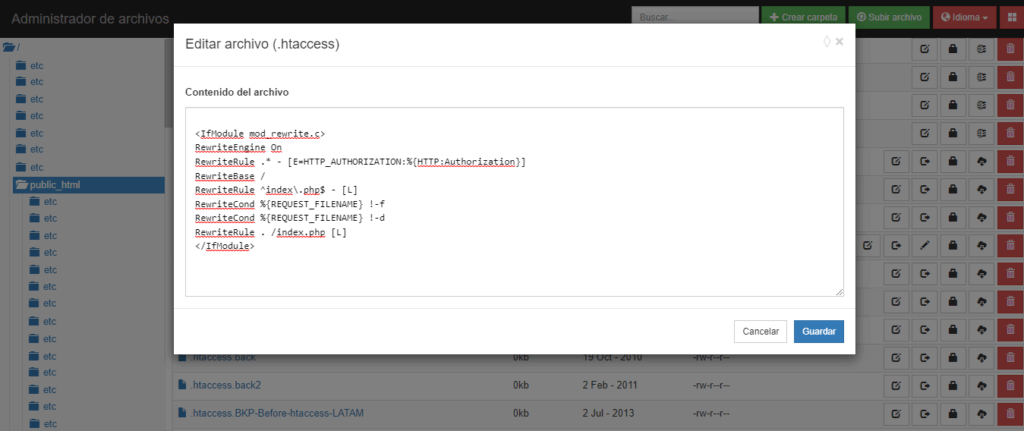This screenshot has height=431, width=1024.
Task: Place cursor on the RewriteEngine On line
Action: (x=238, y=148)
